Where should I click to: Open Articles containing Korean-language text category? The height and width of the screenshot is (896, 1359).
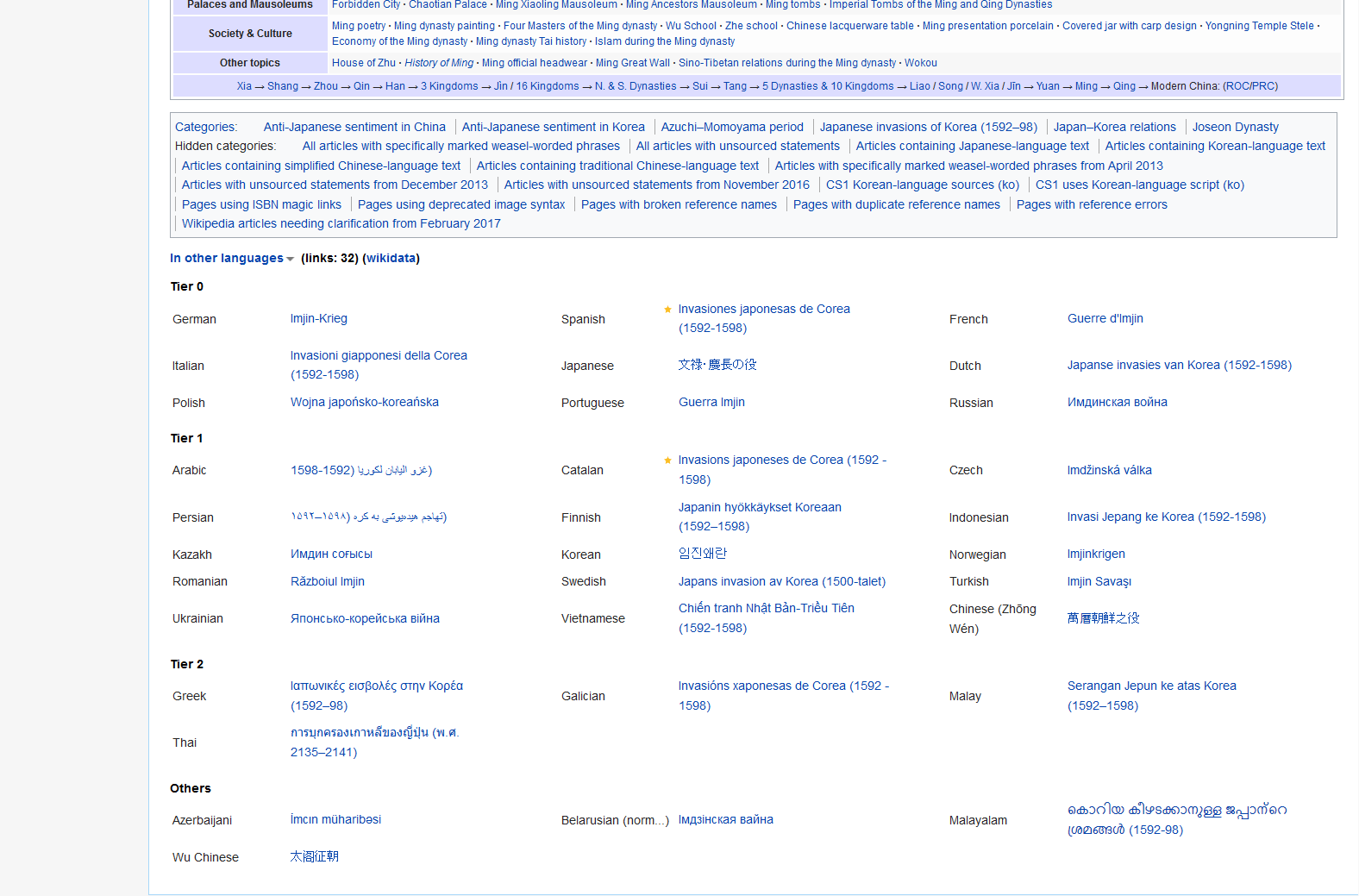(1215, 146)
